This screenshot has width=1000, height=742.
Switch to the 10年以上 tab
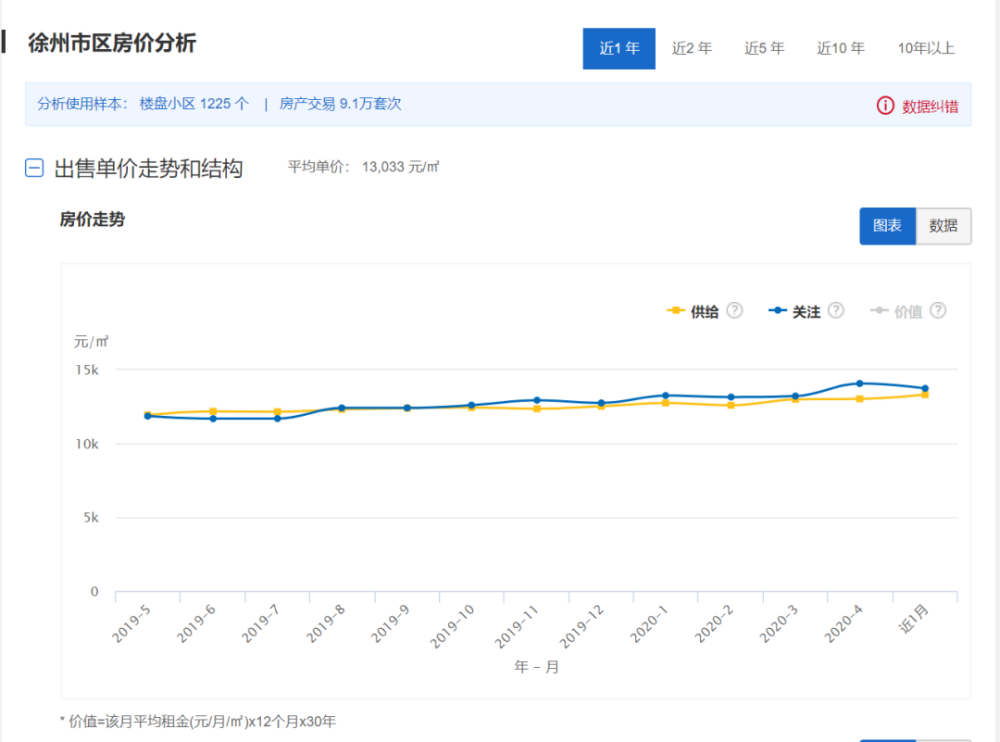925,47
